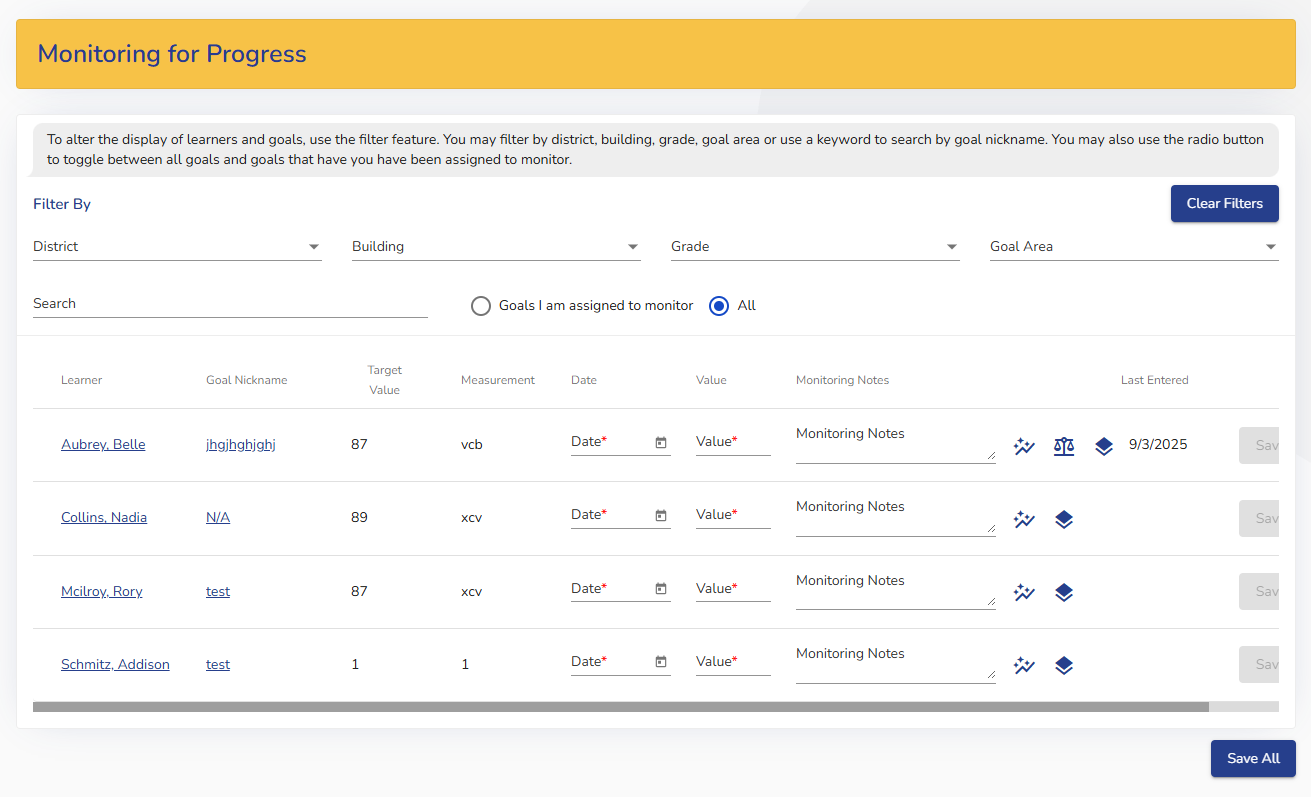Click the layers icon in Mcilroy, Rory row
Screen dimensions: 1311x797
tap(1063, 592)
